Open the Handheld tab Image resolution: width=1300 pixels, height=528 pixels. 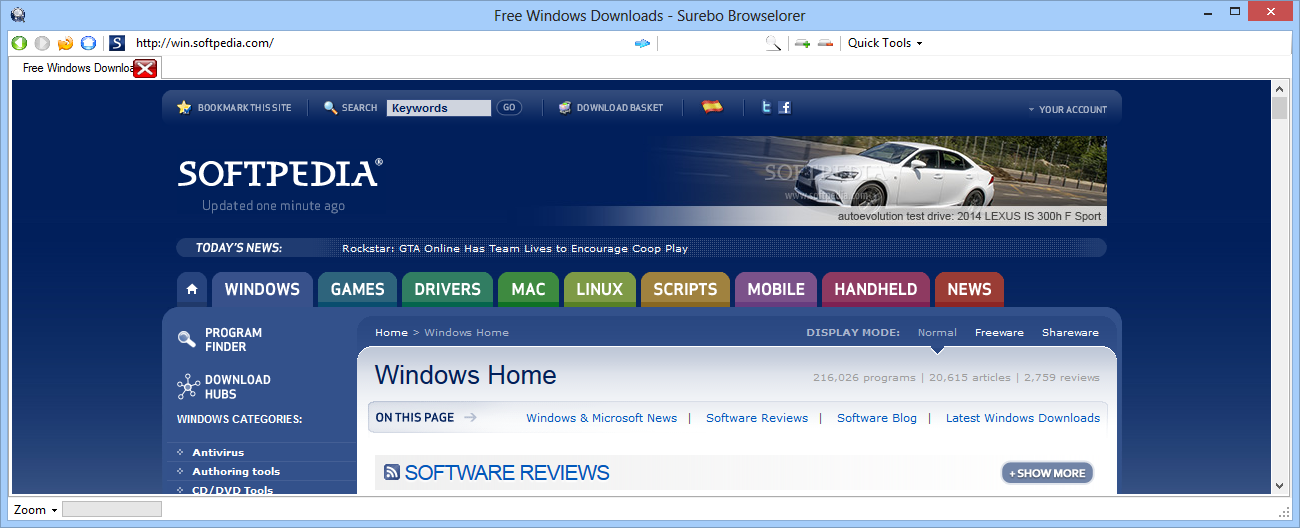point(876,289)
